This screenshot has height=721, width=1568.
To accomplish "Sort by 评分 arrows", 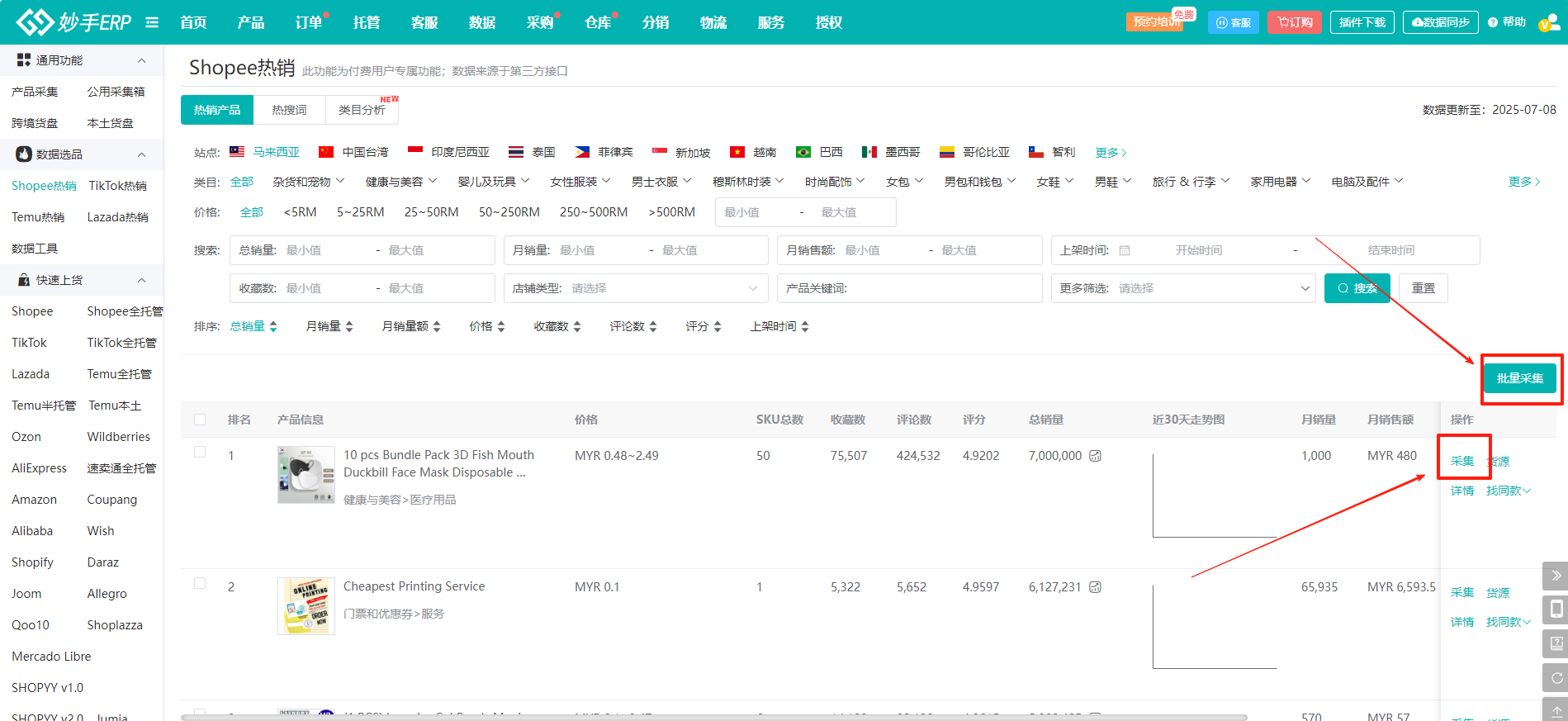I will click(x=718, y=327).
